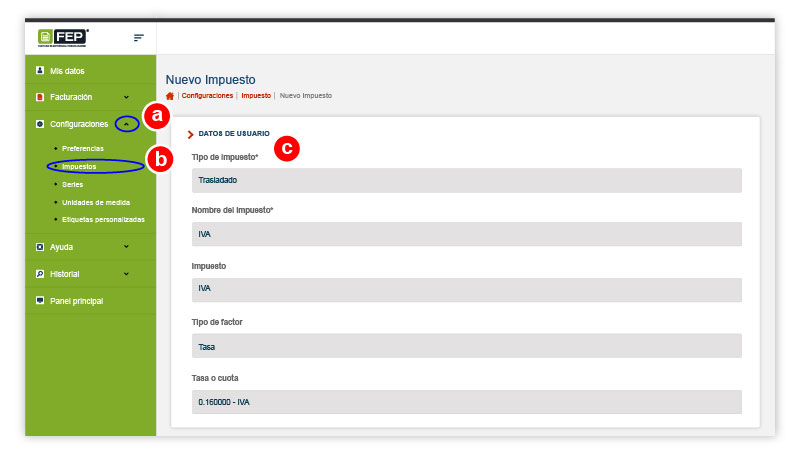Select Series submenu item
This screenshot has height=450, width=800.
pos(72,184)
